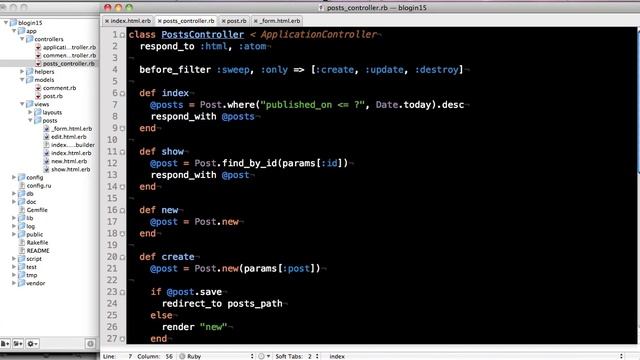The image size is (640, 360).
Task: Click the new folder button in project drawer
Action: coord(18,344)
